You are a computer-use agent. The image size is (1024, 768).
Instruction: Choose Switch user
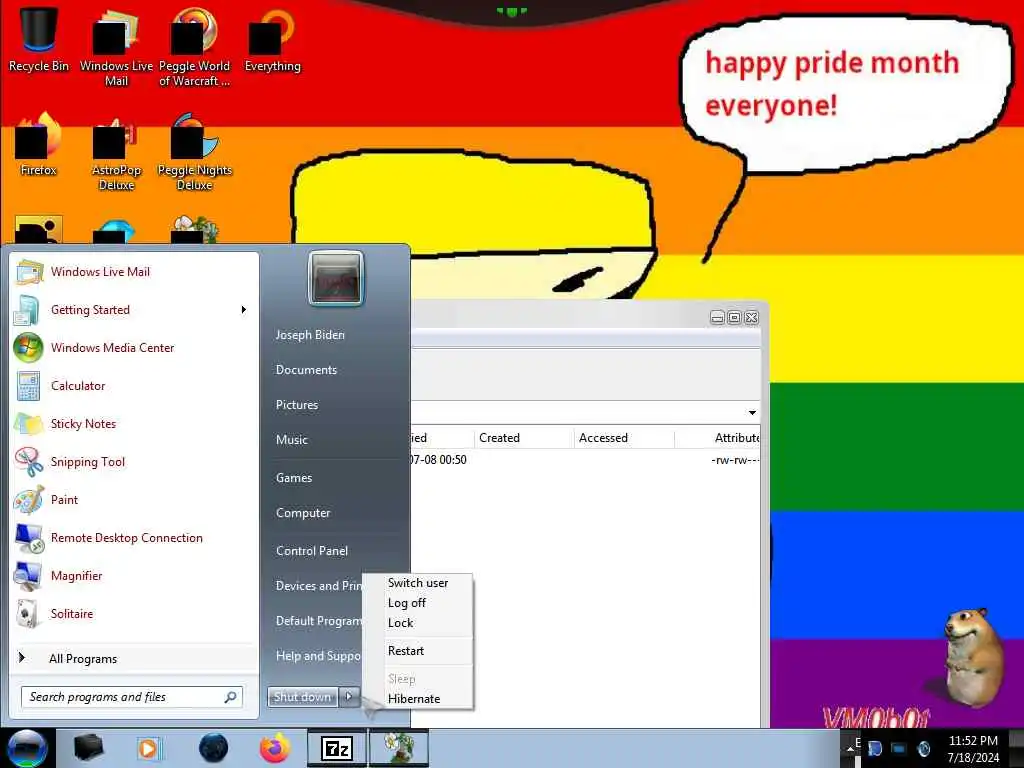coord(418,583)
